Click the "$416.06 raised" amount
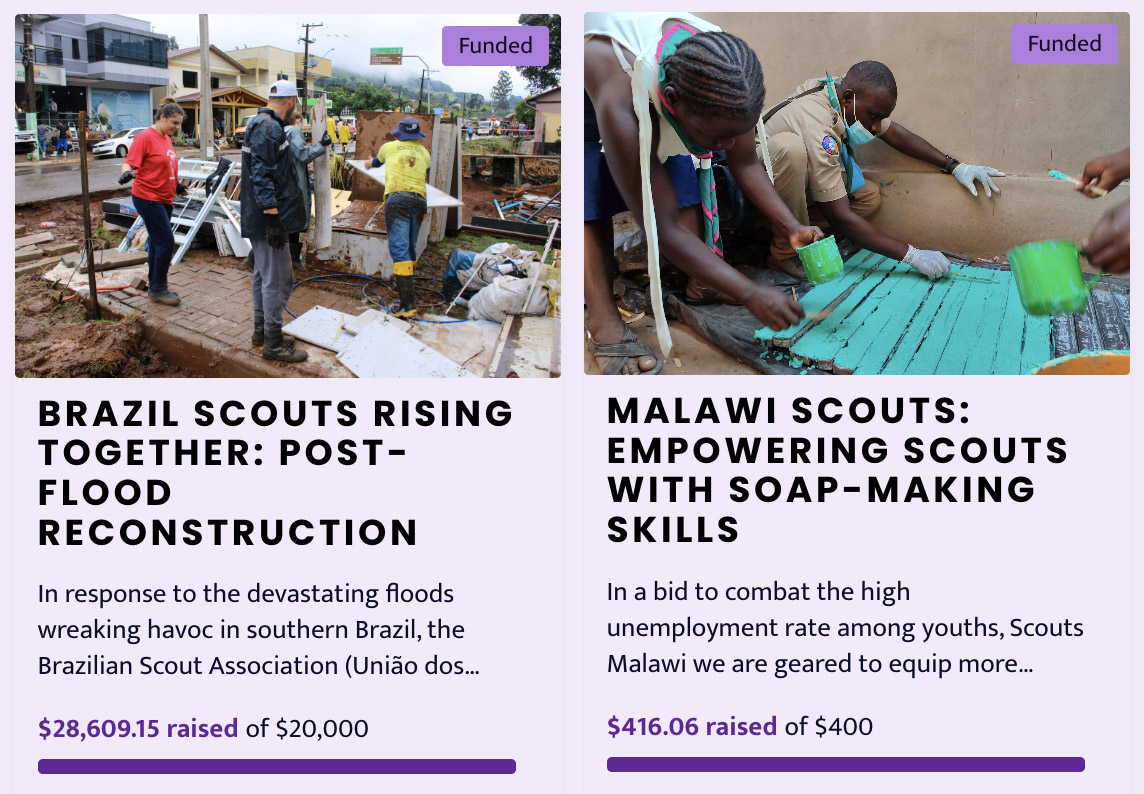The height and width of the screenshot is (794, 1144). [691, 726]
